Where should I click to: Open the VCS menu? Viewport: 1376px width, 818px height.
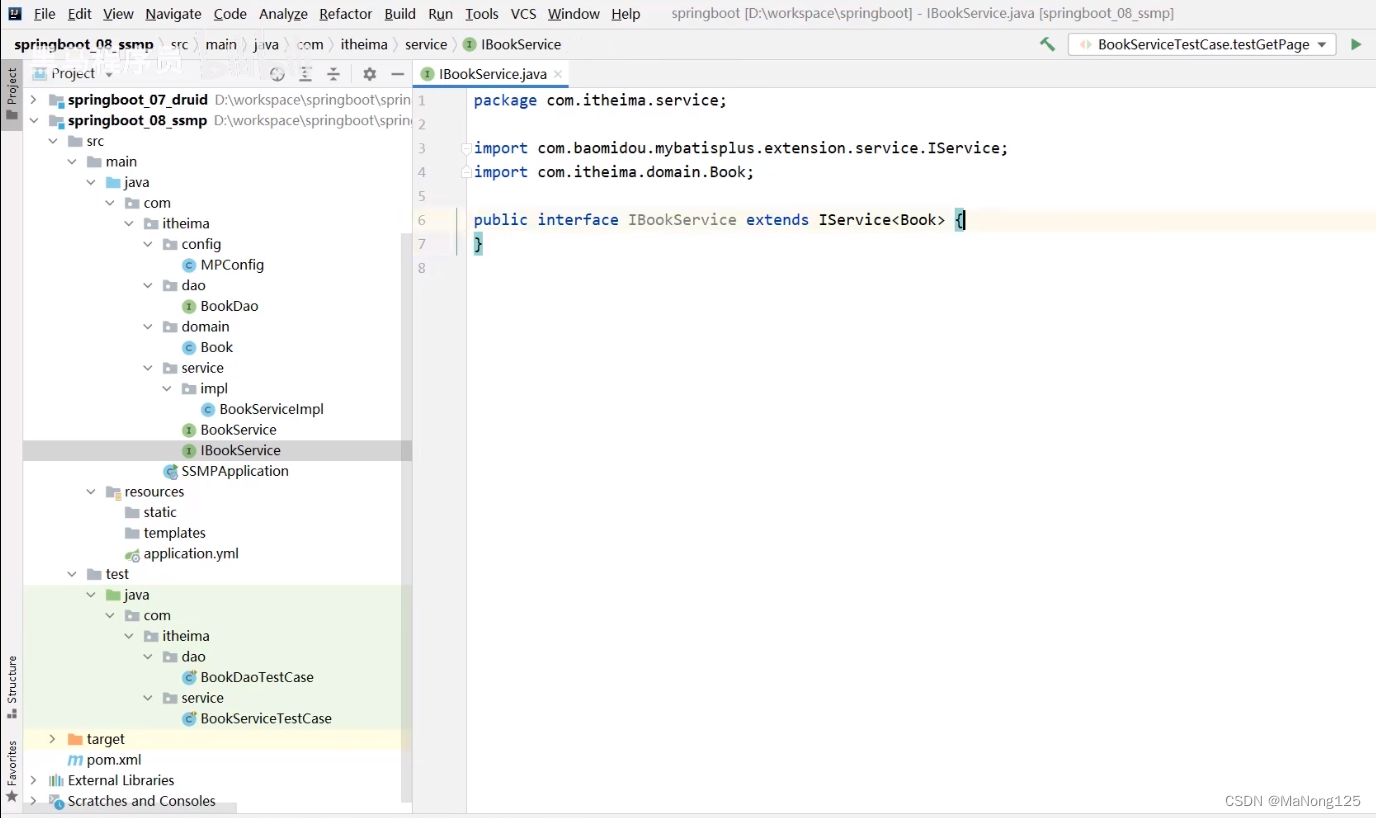coord(523,14)
